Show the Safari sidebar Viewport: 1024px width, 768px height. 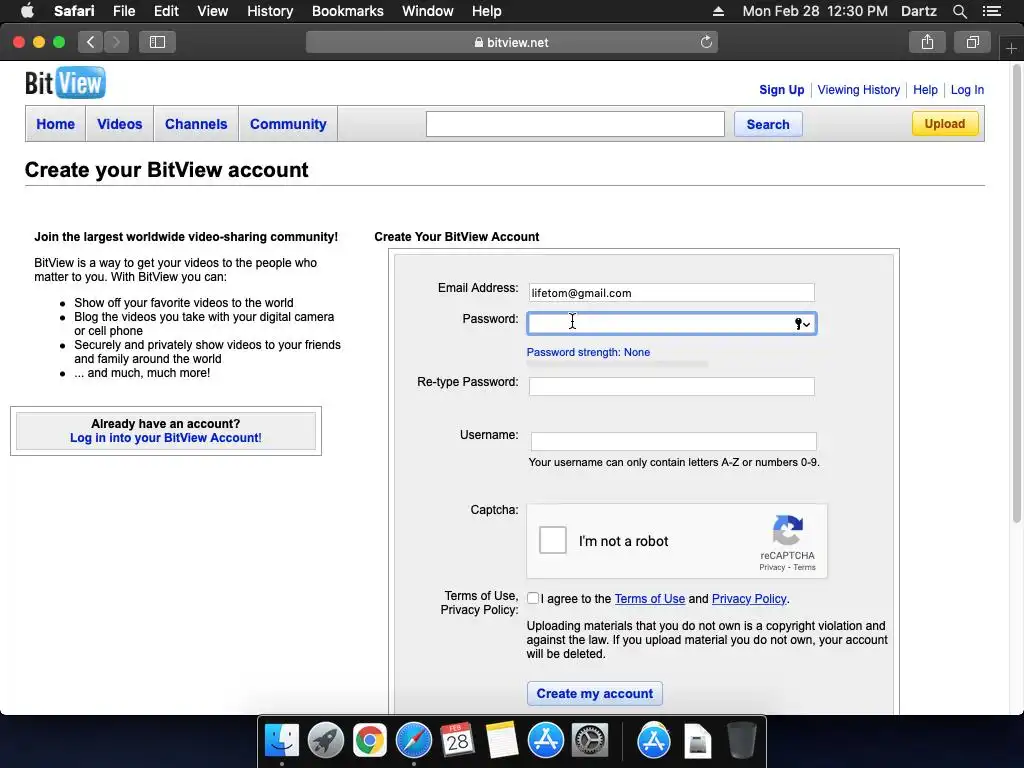(157, 42)
